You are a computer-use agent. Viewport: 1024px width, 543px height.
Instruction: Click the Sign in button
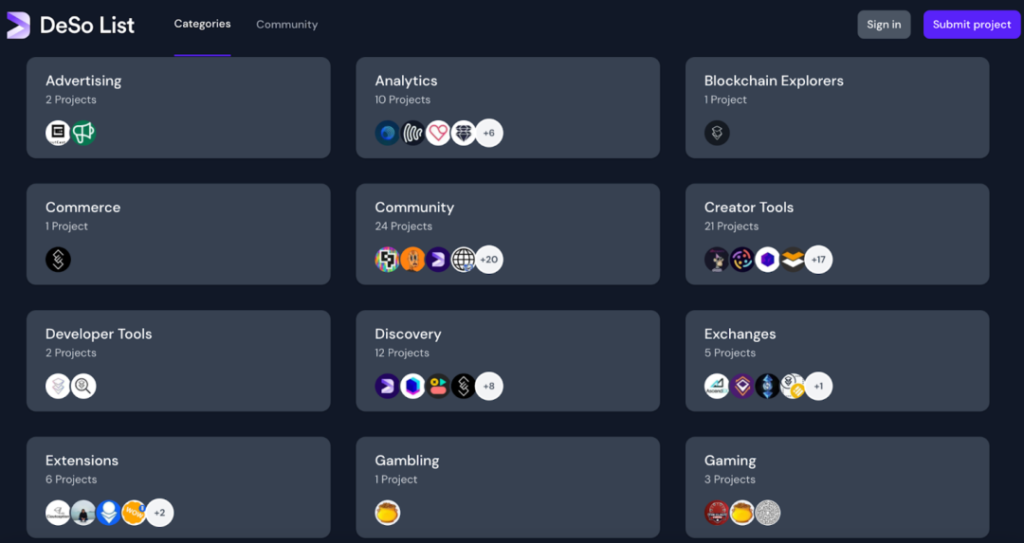(x=884, y=25)
